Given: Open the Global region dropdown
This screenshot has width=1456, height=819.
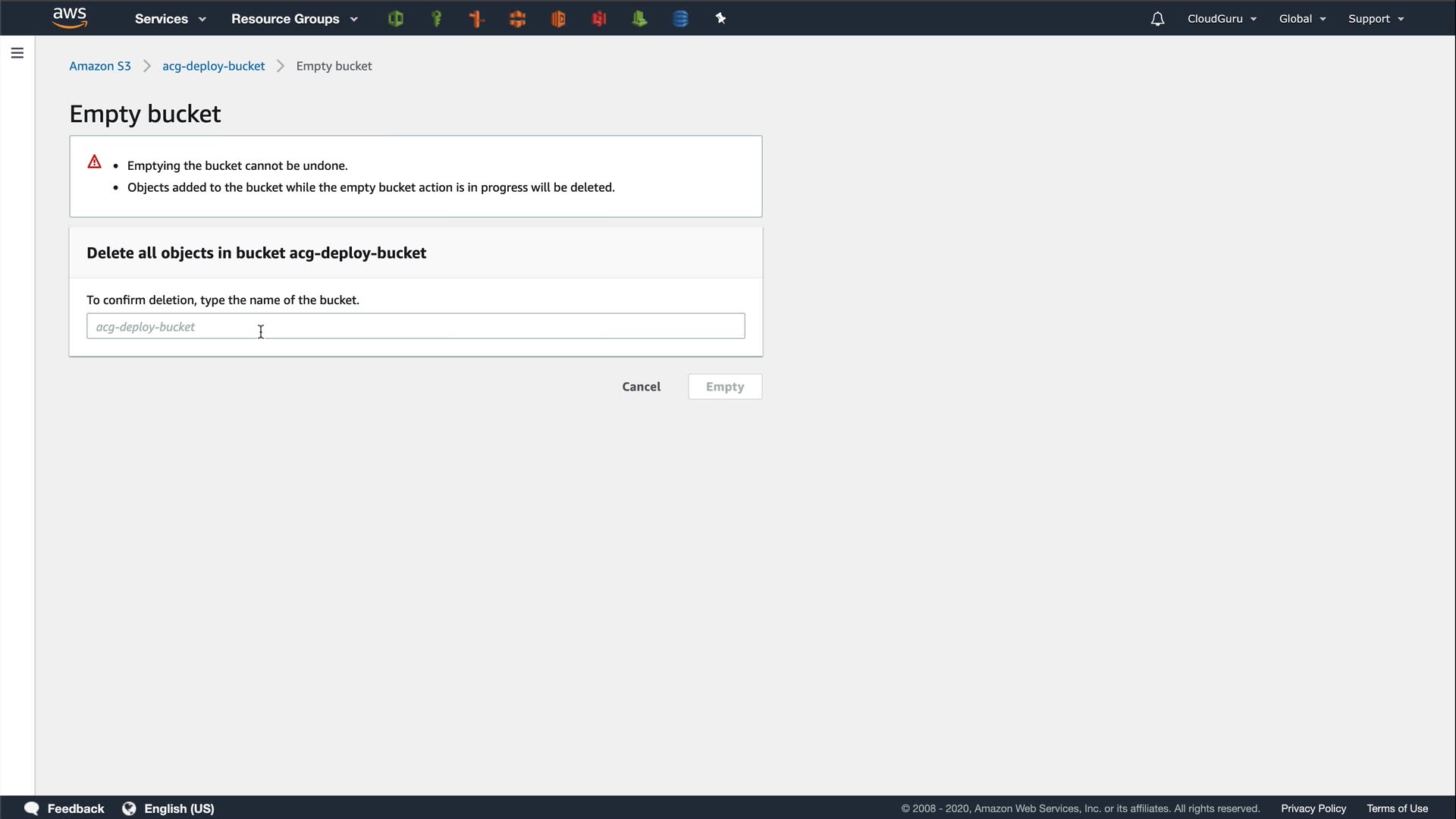Looking at the screenshot, I should 1302,19.
